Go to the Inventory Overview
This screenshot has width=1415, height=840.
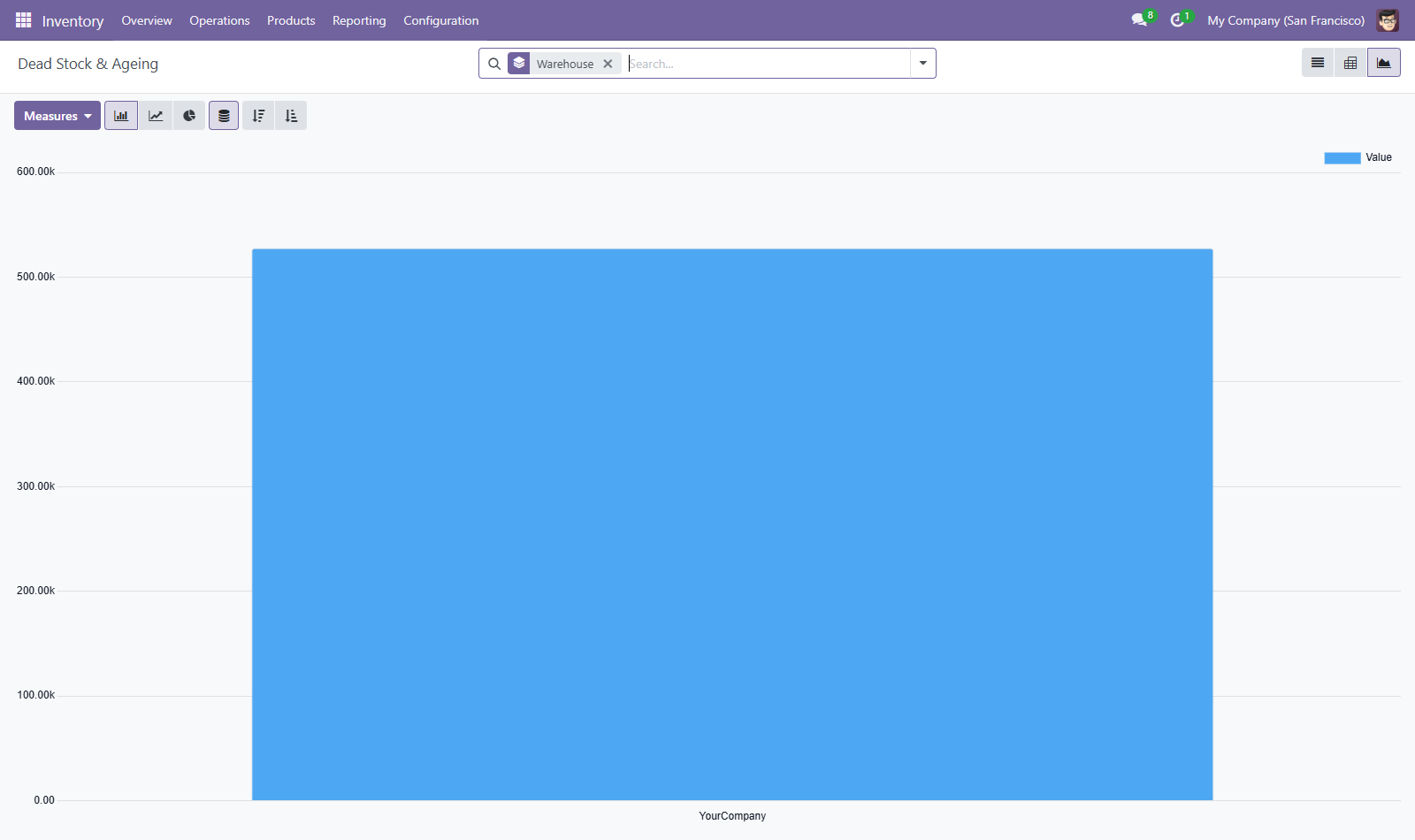147,20
